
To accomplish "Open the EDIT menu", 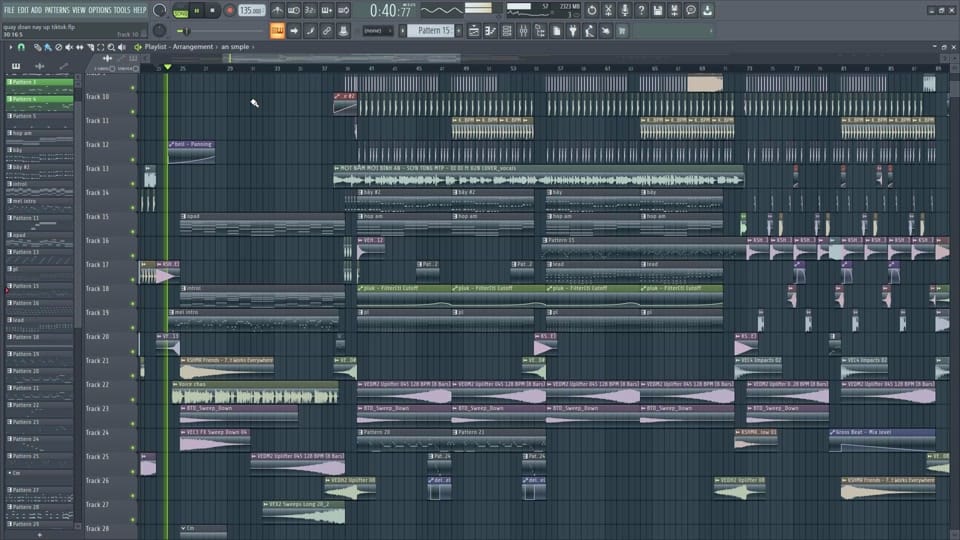I will coord(23,10).
